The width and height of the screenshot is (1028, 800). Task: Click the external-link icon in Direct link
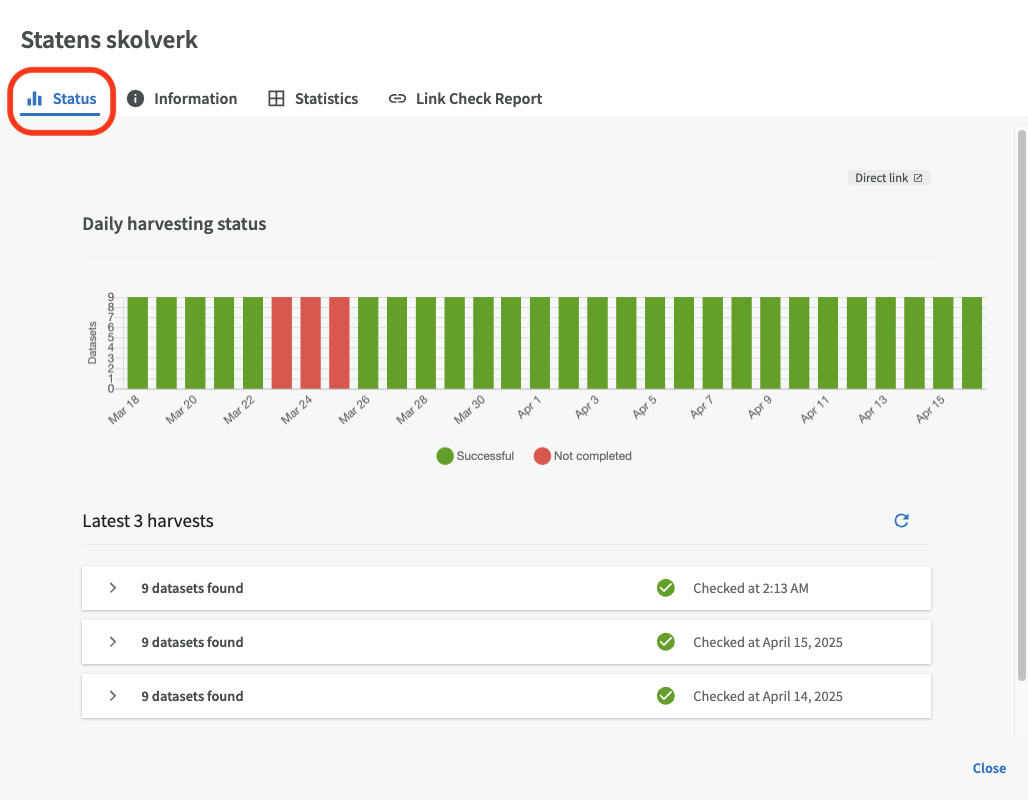click(918, 178)
